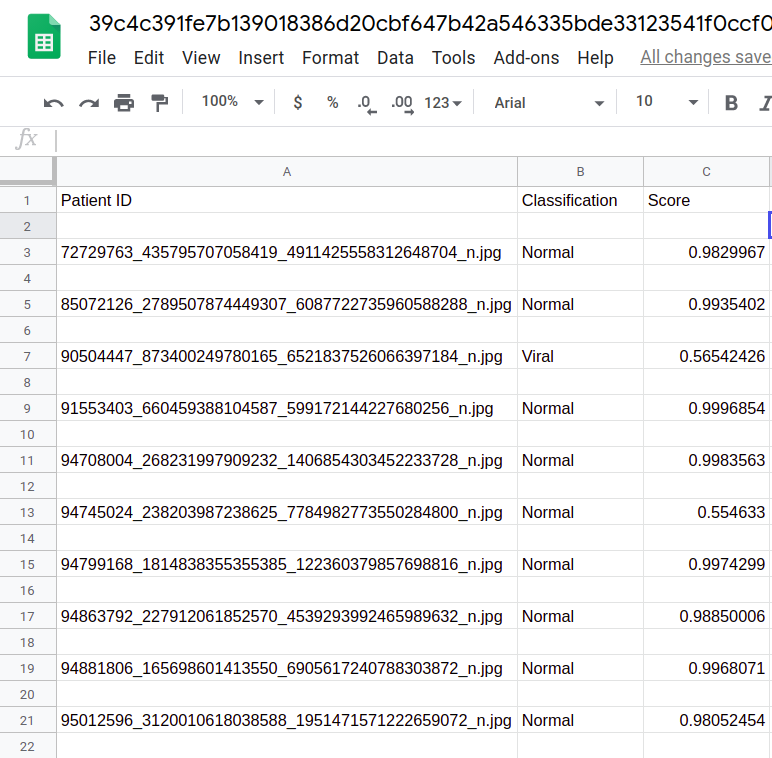
Task: Open the File menu
Action: (101, 58)
